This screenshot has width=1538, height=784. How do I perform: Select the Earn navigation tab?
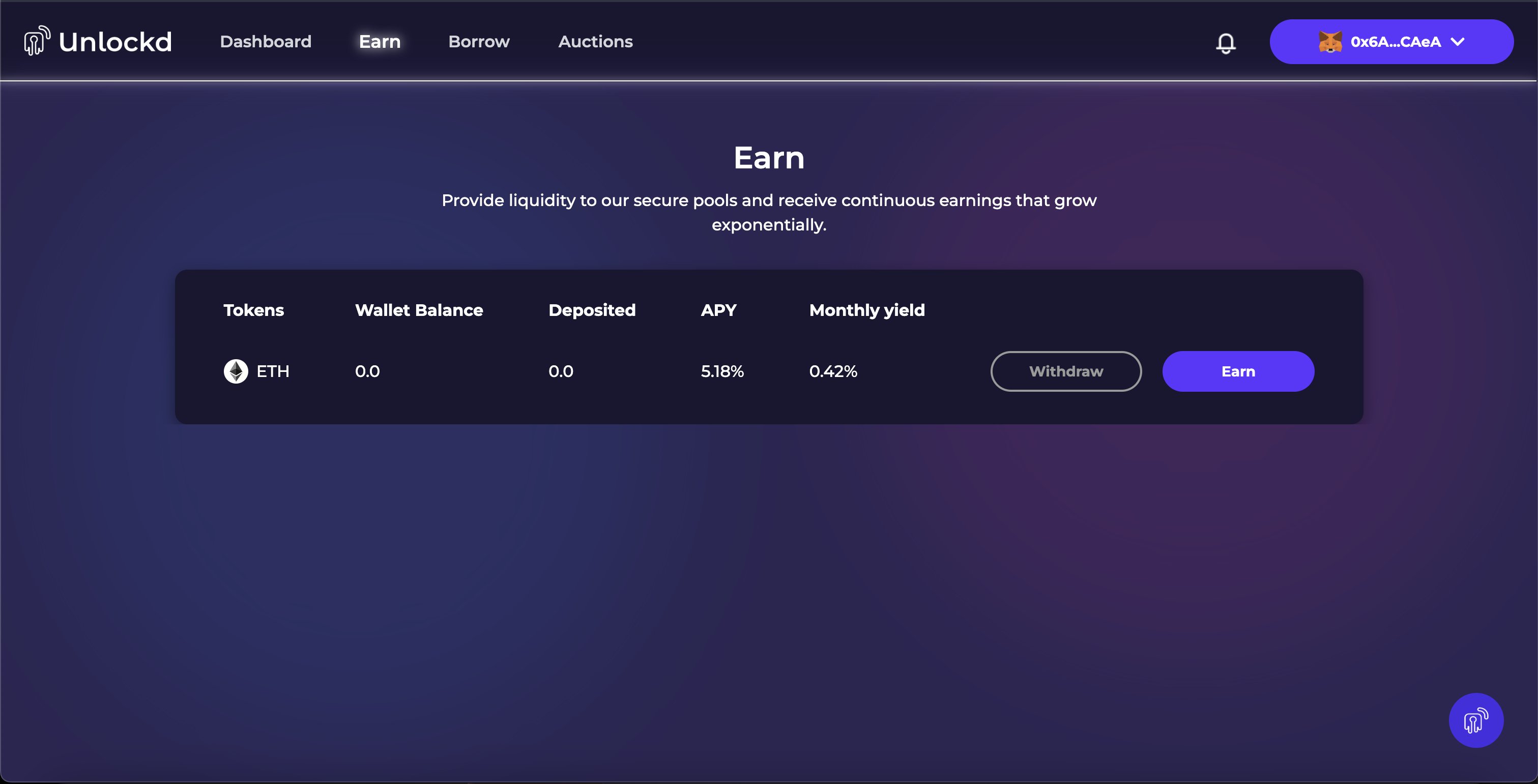380,42
